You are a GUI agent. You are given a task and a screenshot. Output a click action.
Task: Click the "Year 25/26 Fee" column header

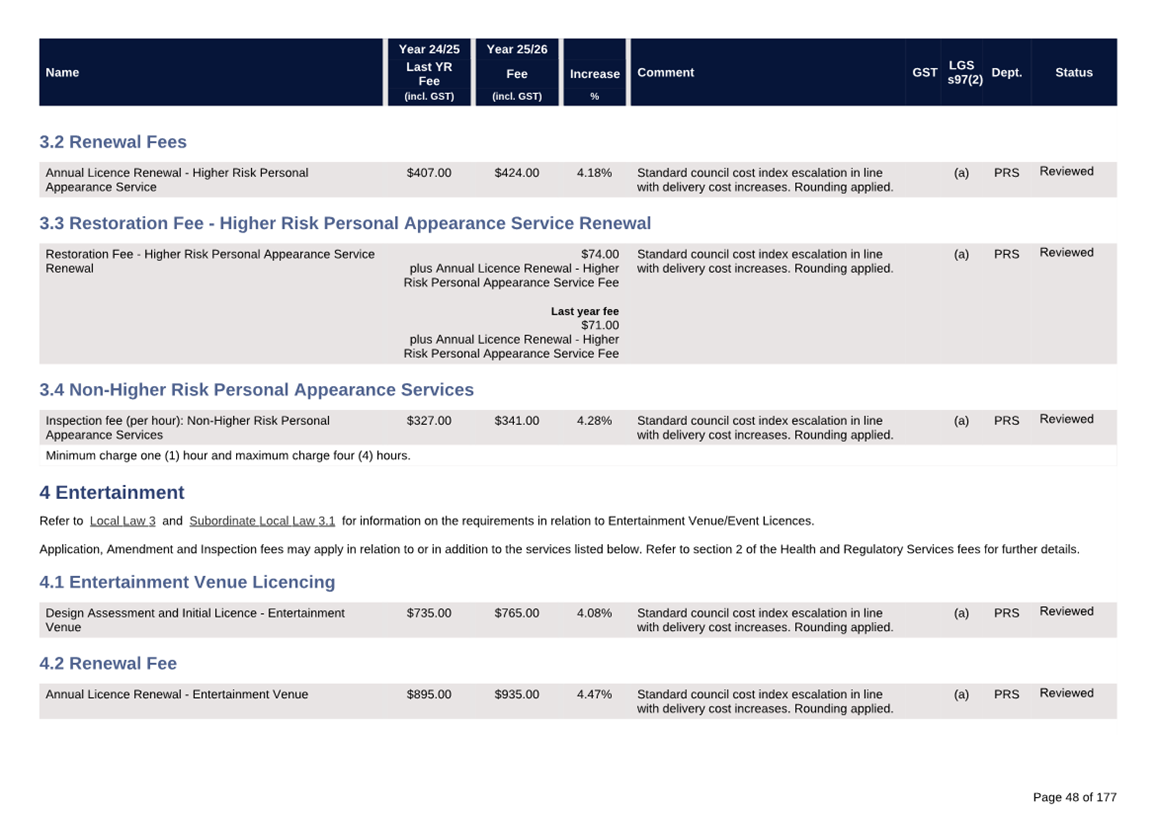click(x=517, y=73)
